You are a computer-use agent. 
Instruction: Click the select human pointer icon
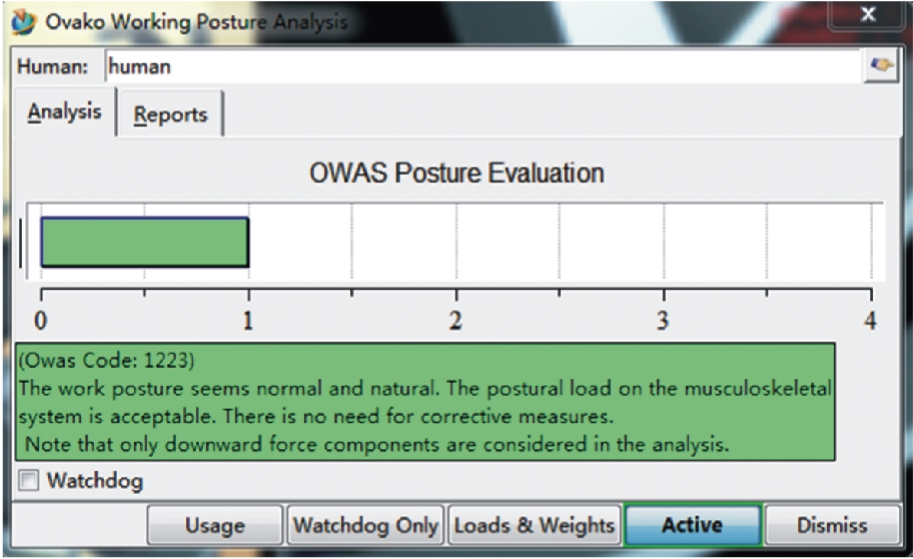click(x=881, y=66)
